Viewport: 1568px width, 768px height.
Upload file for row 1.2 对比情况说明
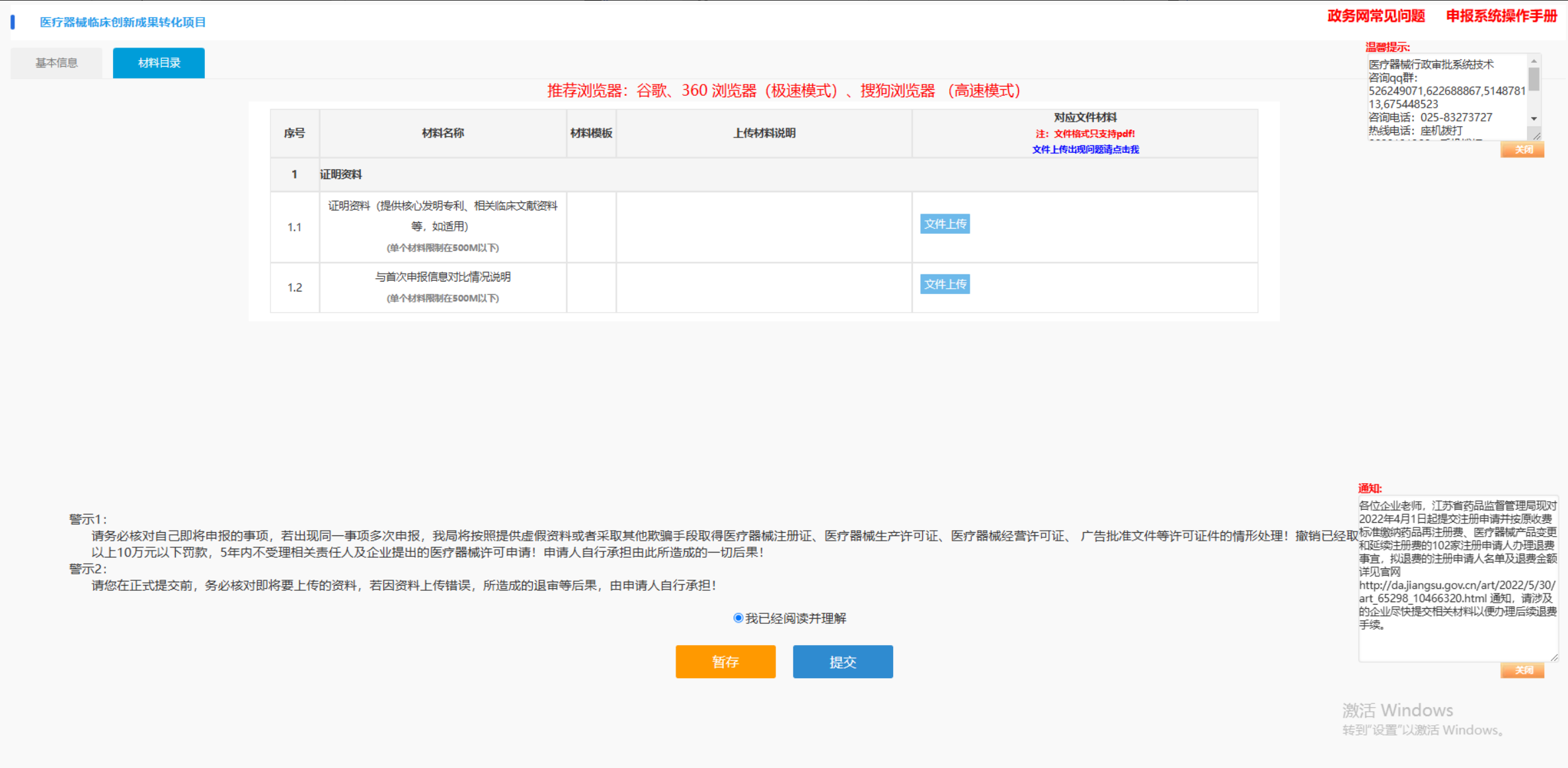(x=945, y=284)
